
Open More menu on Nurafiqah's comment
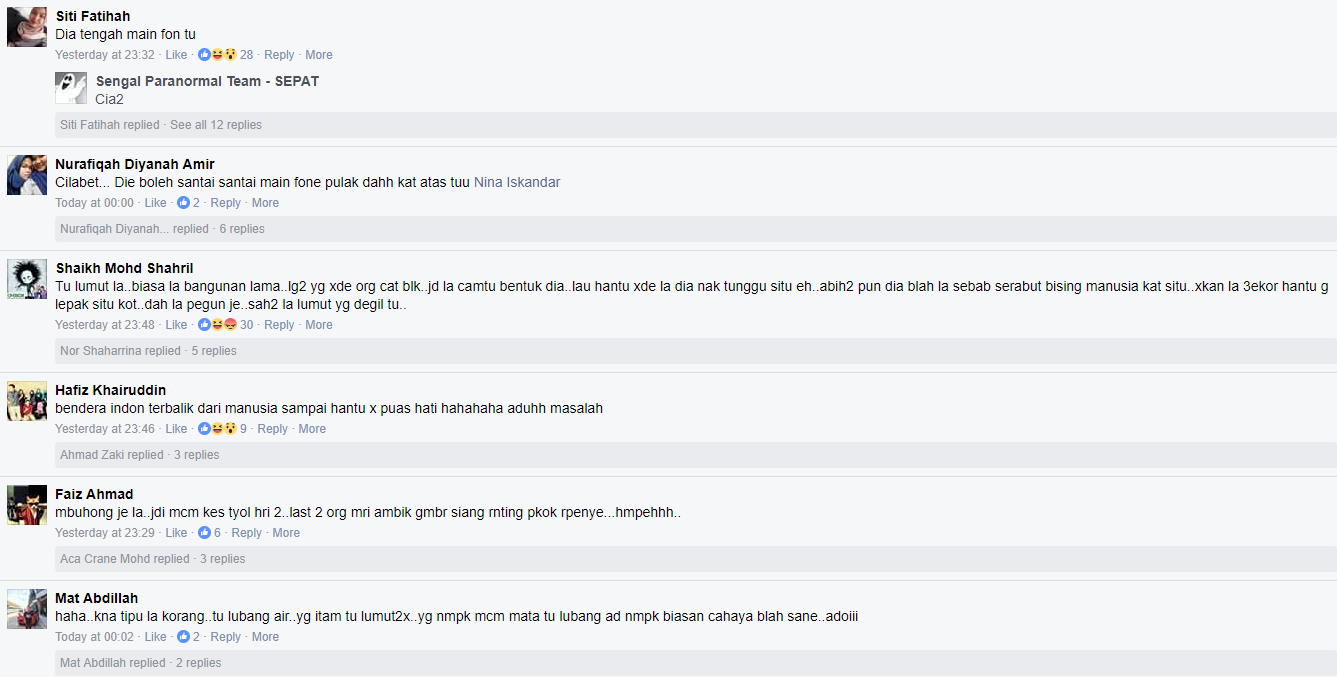(265, 203)
